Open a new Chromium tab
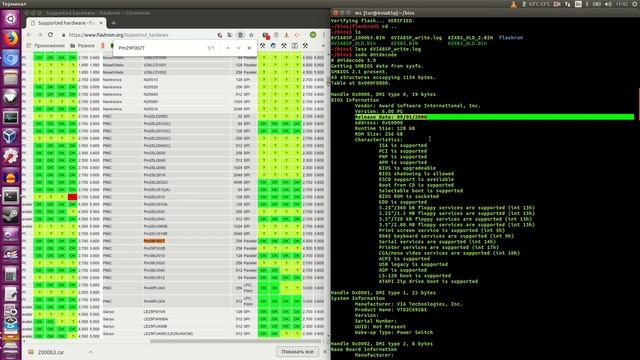Screen dimensions: 640x360 (x=113, y=23)
